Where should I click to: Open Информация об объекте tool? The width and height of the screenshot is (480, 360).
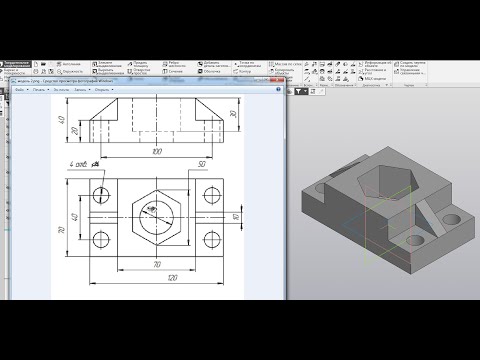coord(375,64)
